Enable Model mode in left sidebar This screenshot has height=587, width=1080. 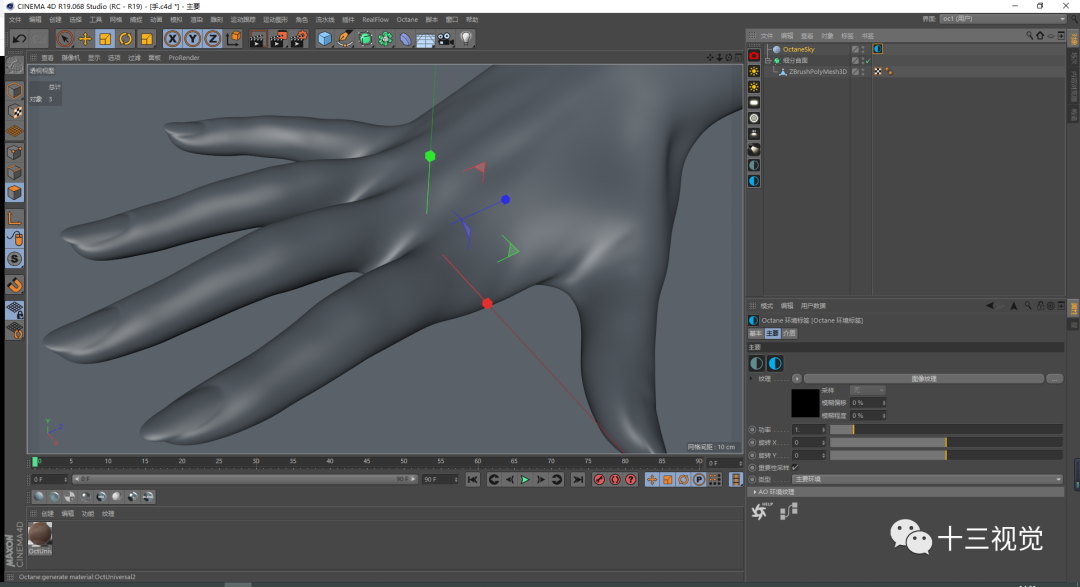pos(14,91)
